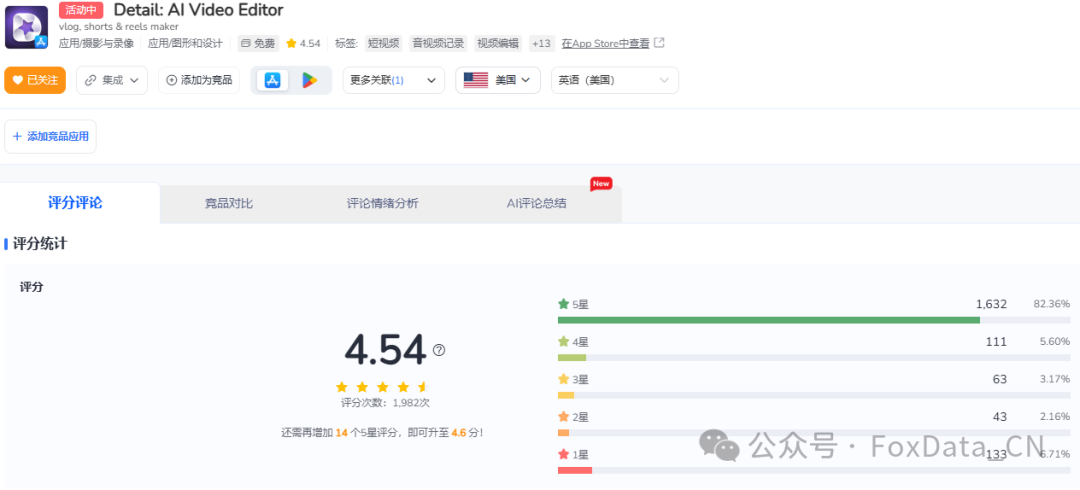The width and height of the screenshot is (1080, 490).
Task: Click the 5星 green rating bar
Action: pos(814,320)
